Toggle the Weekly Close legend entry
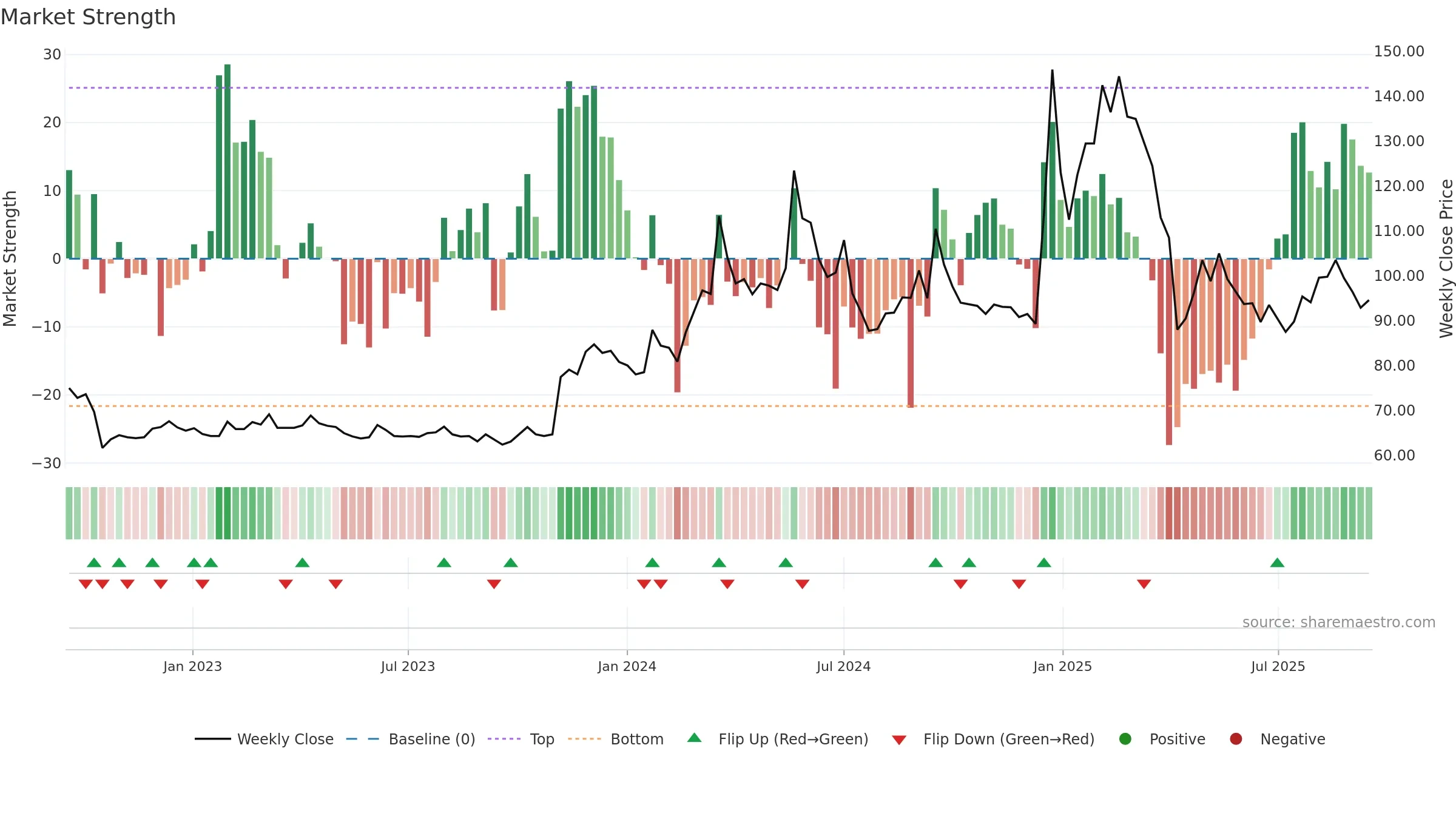This screenshot has width=1456, height=819. (x=264, y=739)
